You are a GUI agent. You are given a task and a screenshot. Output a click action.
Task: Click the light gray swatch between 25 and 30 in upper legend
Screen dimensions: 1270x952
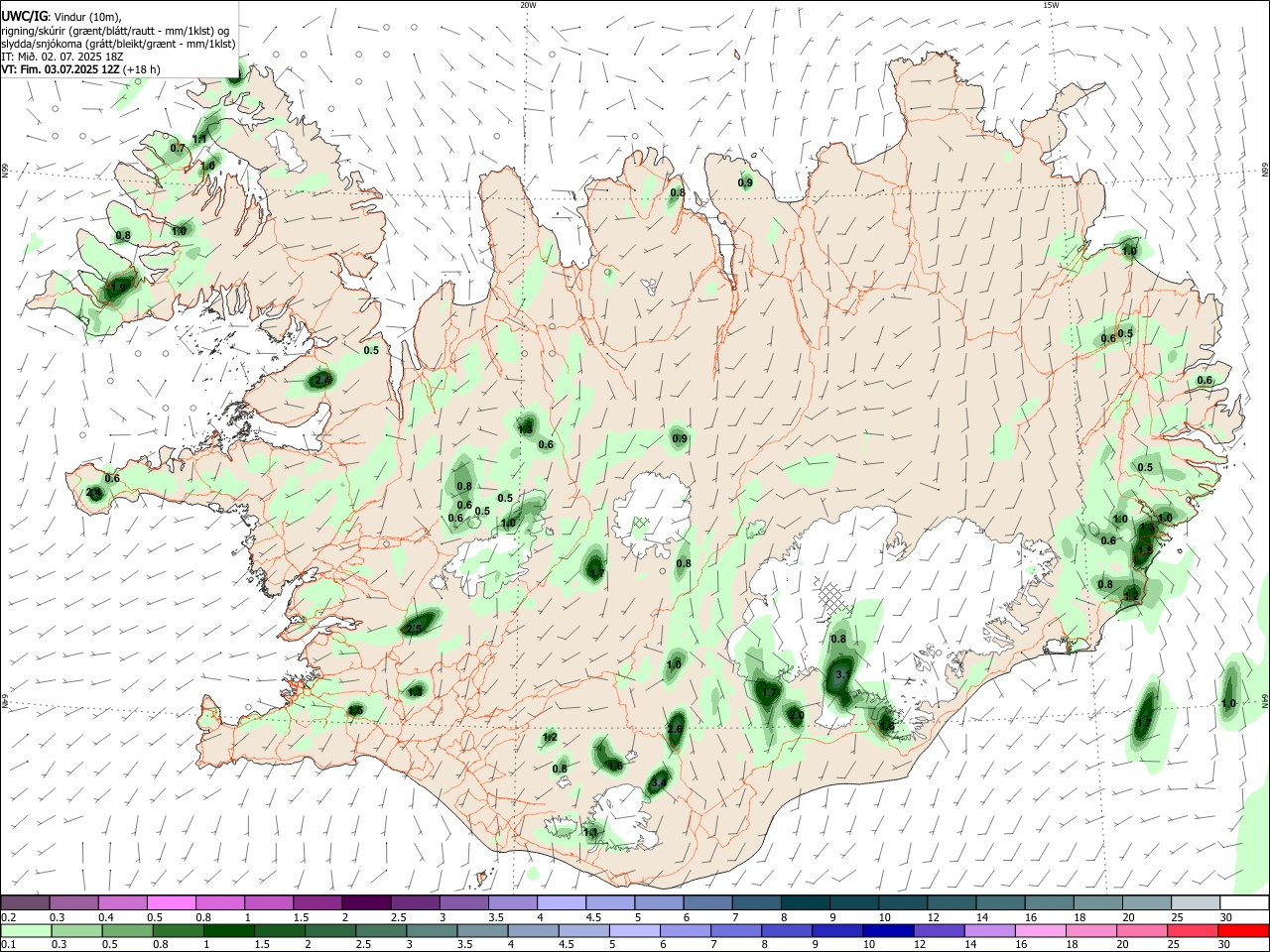click(x=1196, y=902)
